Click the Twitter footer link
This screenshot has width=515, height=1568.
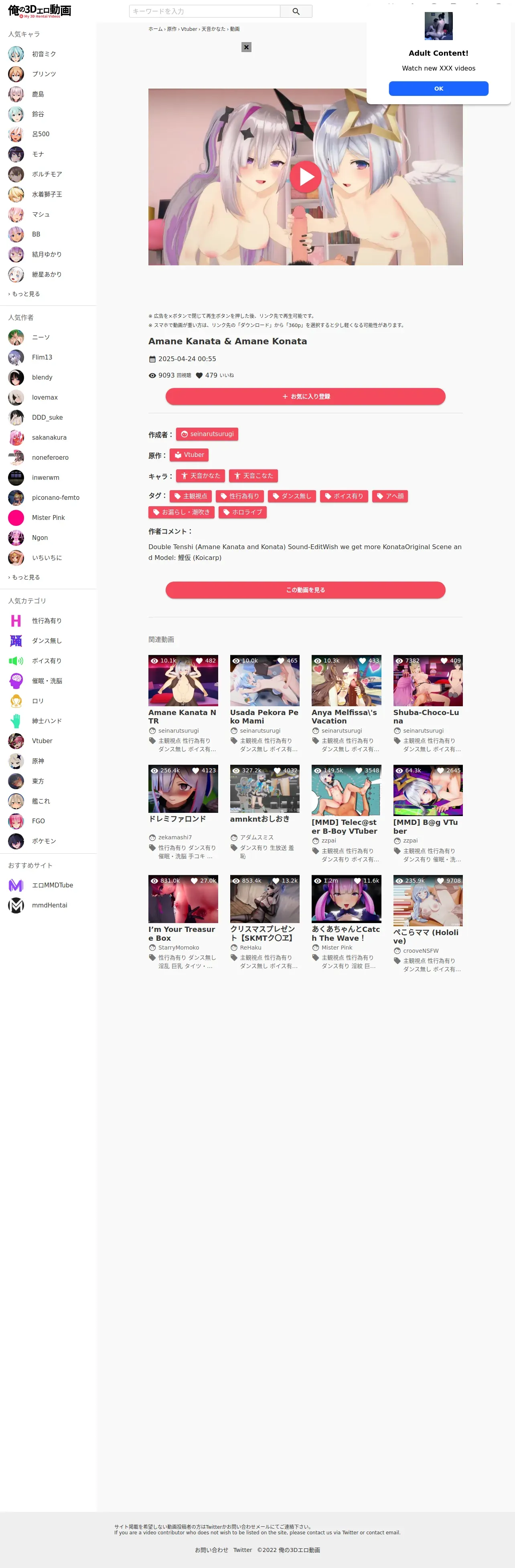tap(243, 1550)
